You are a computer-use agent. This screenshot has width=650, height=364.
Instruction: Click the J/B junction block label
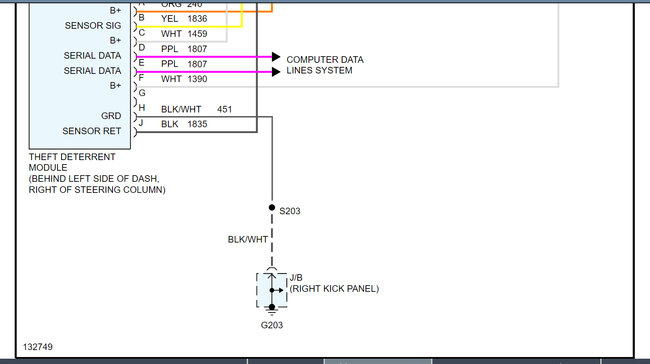click(296, 277)
